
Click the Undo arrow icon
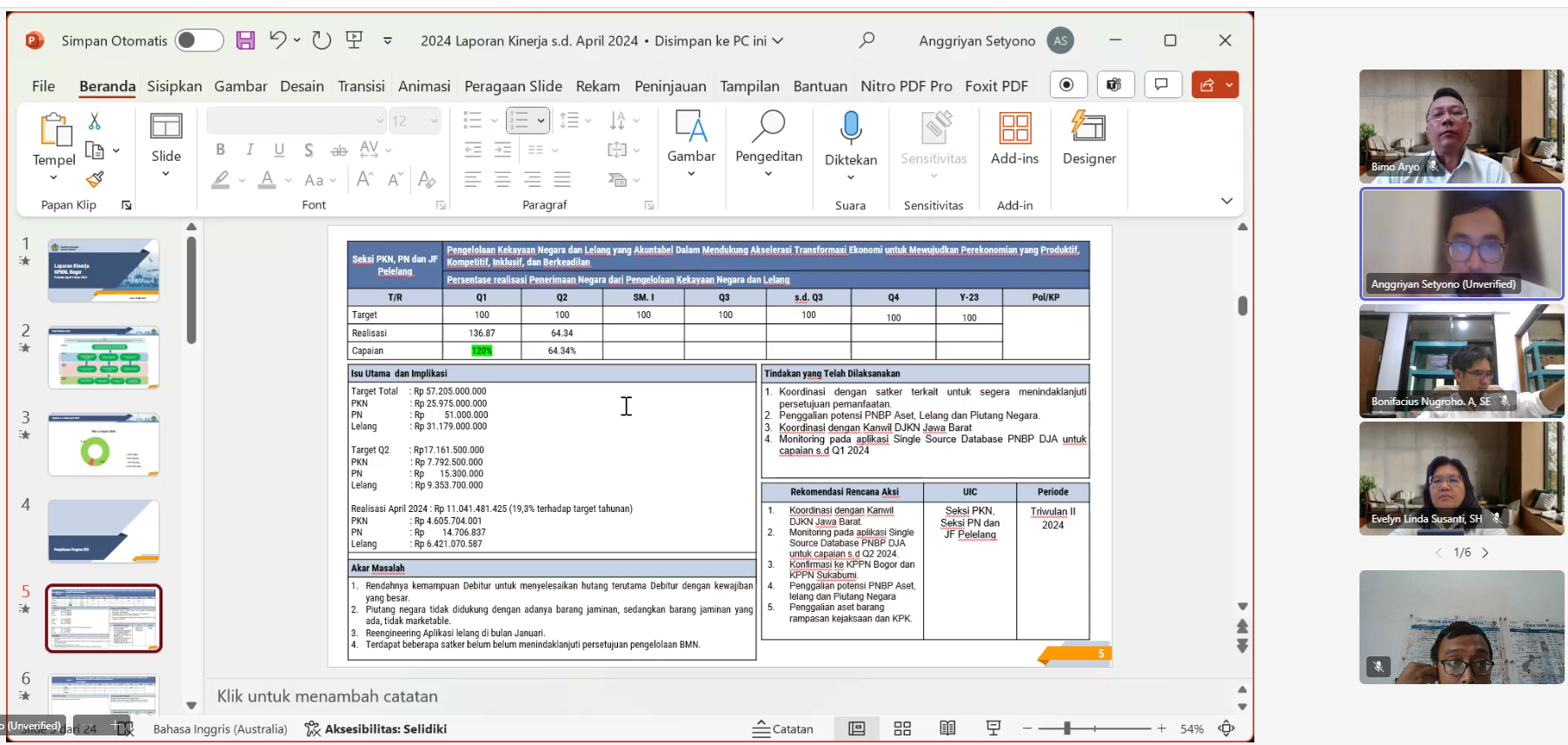pos(277,40)
